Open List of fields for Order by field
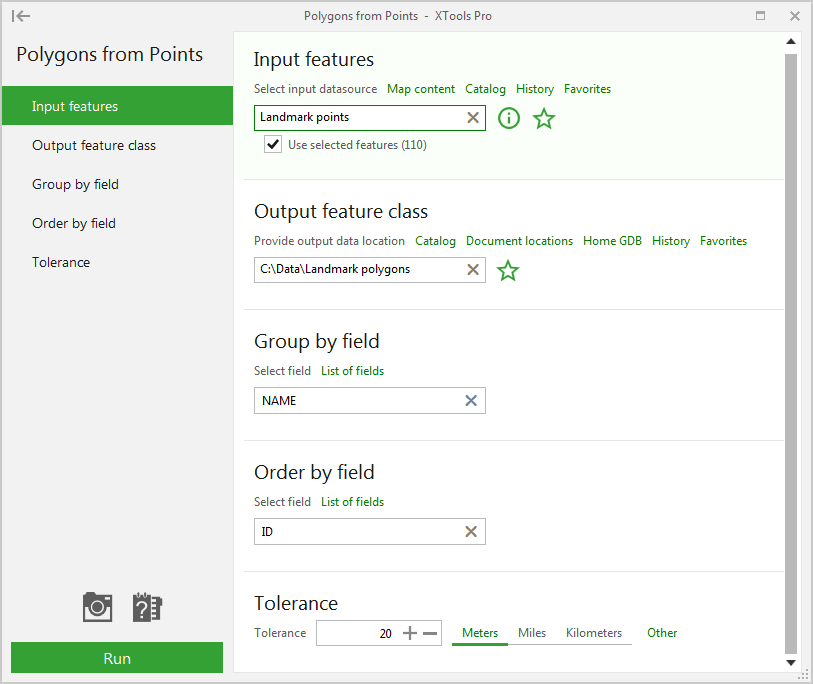 (x=352, y=502)
